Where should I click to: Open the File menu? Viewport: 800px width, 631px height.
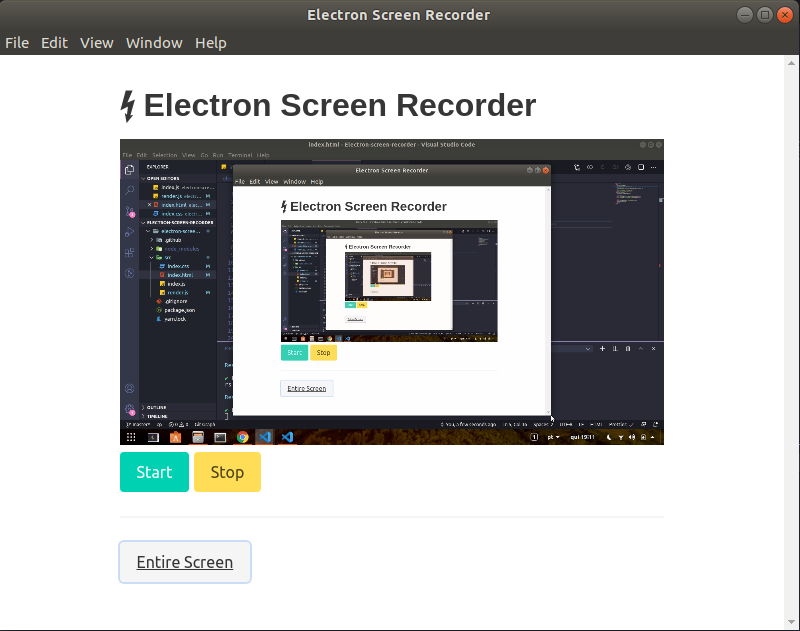(x=17, y=43)
